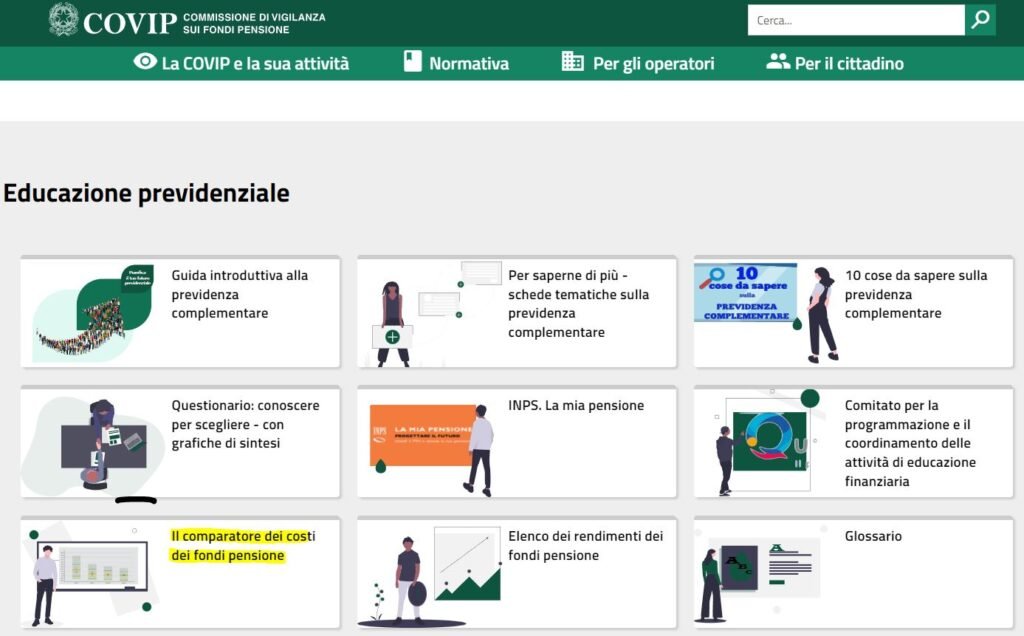Viewport: 1024px width, 636px height.
Task: Select the Per il cittadino menu
Action: (849, 63)
